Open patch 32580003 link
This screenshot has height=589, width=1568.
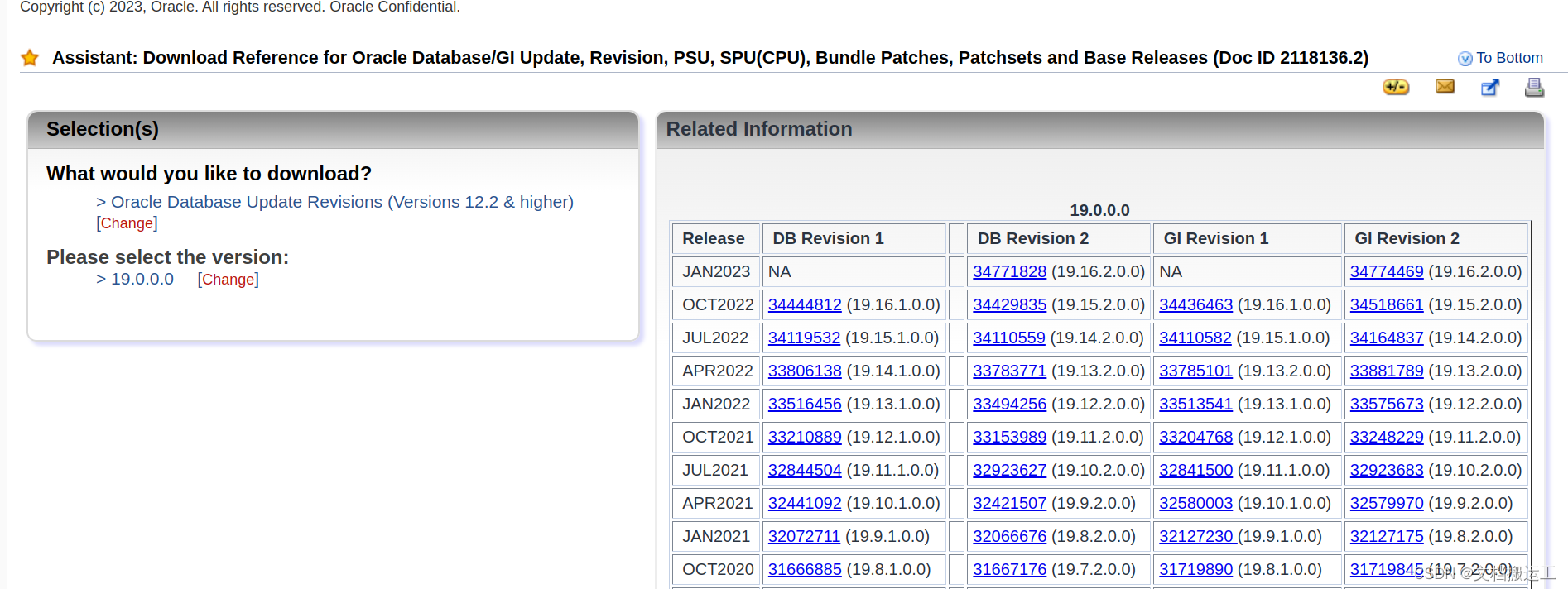1195,503
